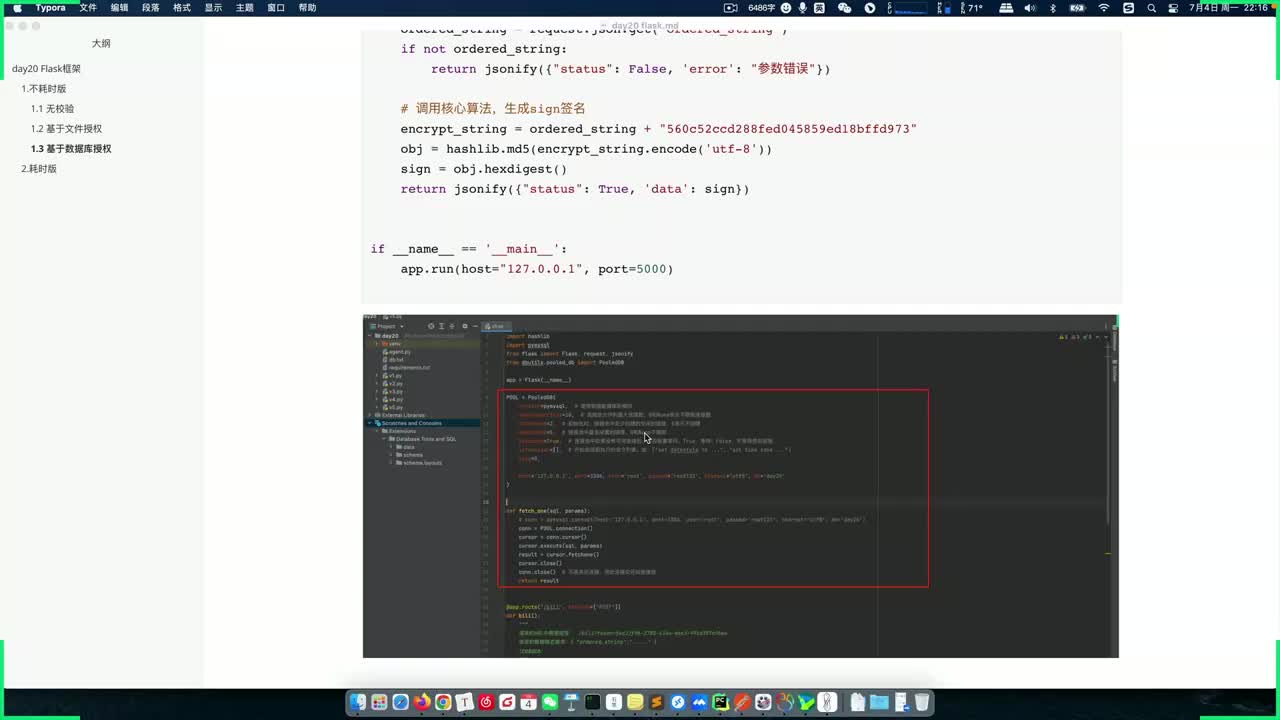Click the screen recording camera icon
This screenshot has height=720, width=1280.
731,8
